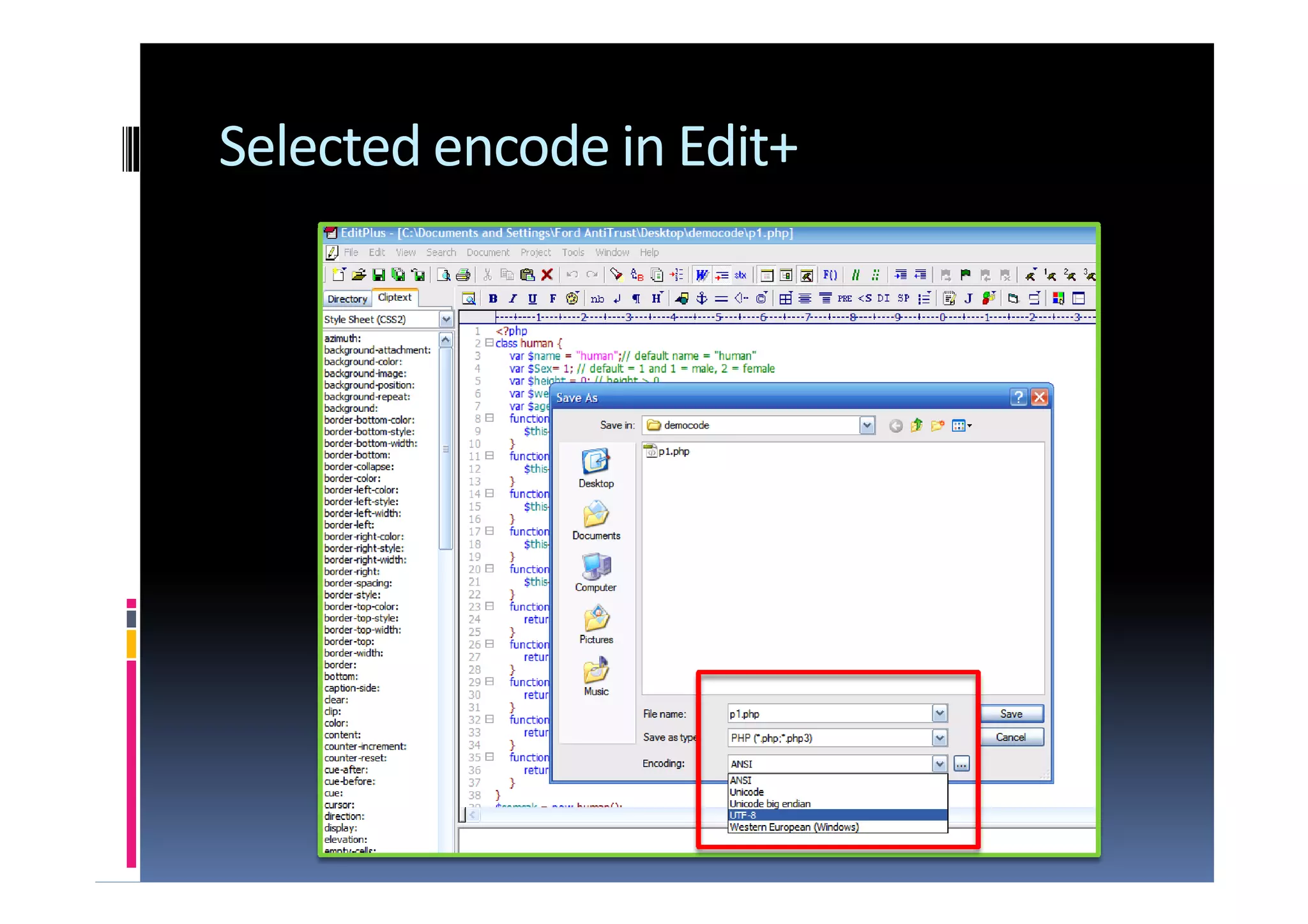Screen dimensions: 1308x924
Task: Open the Search menu
Action: click(441, 252)
